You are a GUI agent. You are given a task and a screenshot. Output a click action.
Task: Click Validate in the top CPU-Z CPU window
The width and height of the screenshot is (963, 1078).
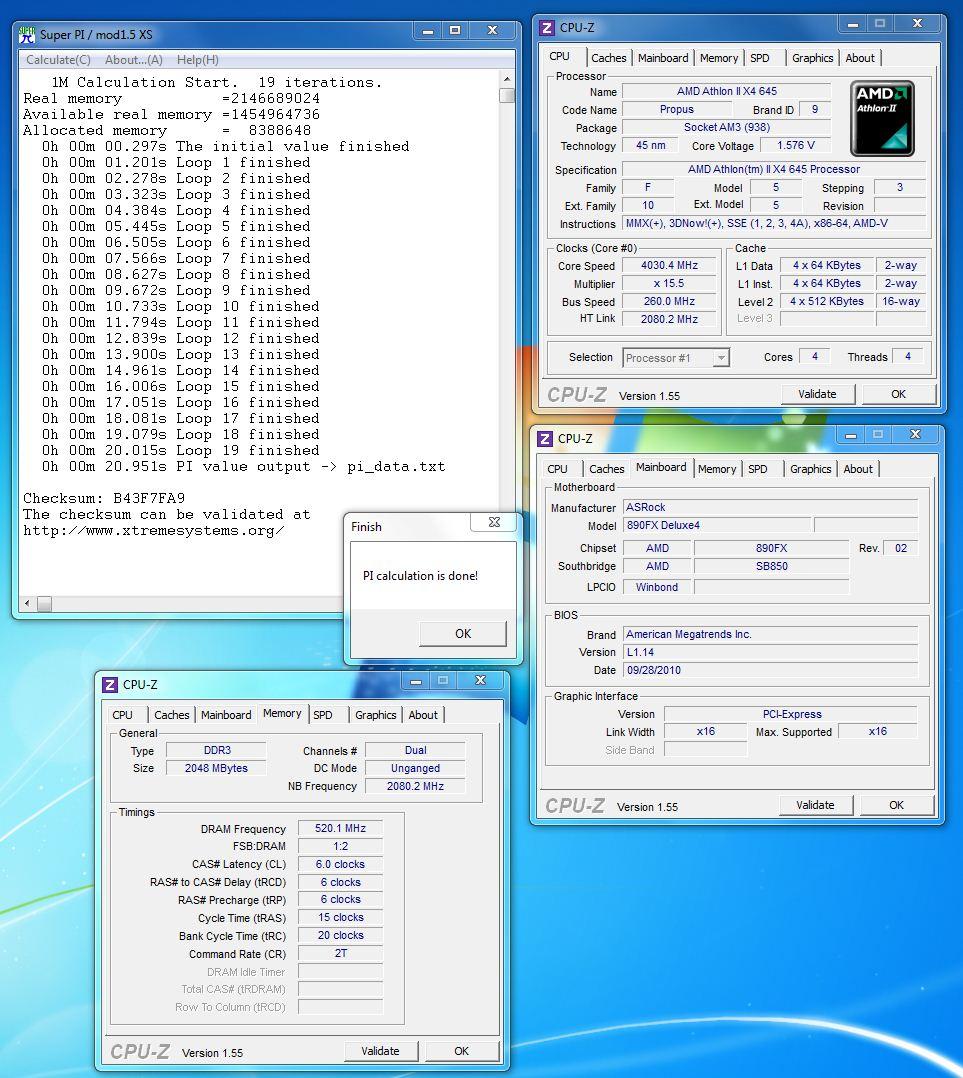point(817,394)
